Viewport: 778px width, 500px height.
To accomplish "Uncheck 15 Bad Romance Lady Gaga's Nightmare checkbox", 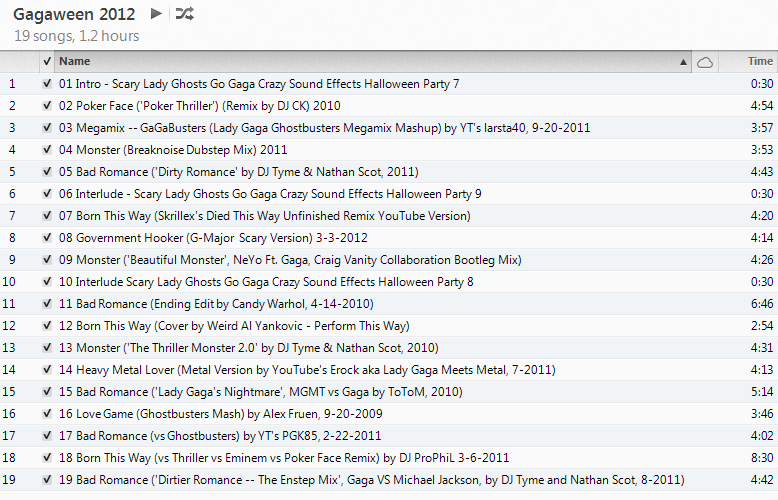I will click(x=47, y=392).
